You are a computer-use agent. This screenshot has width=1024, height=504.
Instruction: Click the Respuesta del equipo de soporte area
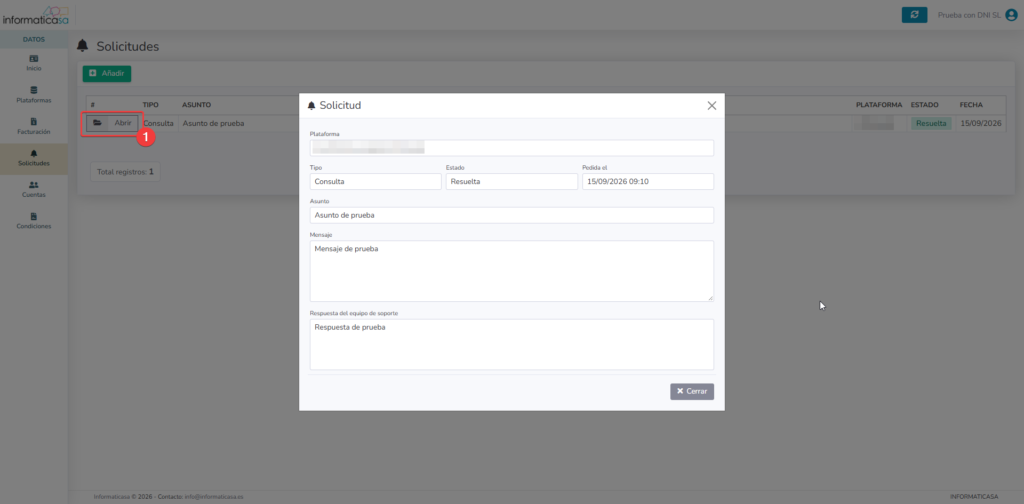[511, 344]
